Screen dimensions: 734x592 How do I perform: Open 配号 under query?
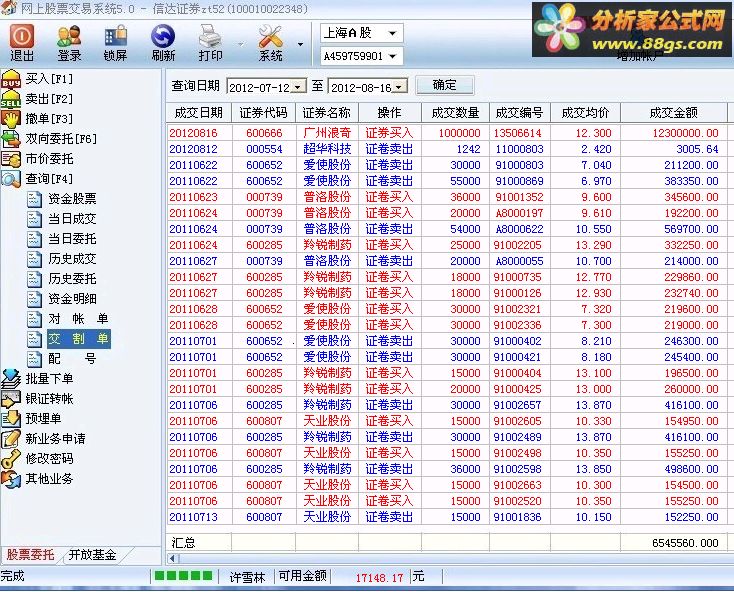(x=62, y=359)
